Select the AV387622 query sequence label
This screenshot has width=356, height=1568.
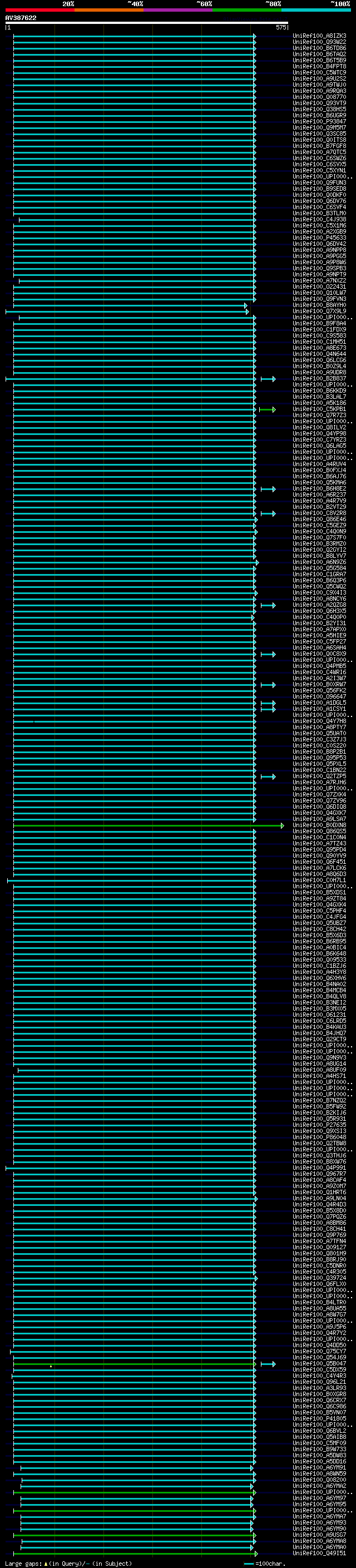coord(21,18)
